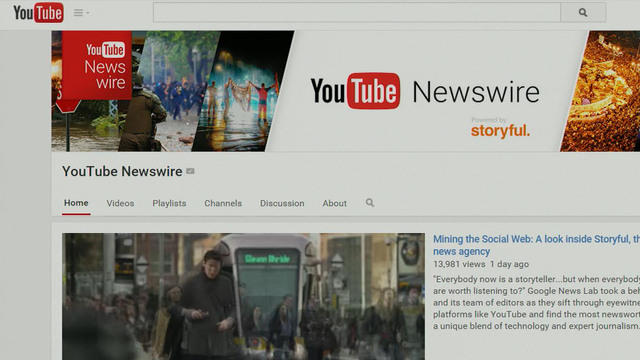Open the About tab
Screen dimensions: 640x360
click(x=334, y=203)
